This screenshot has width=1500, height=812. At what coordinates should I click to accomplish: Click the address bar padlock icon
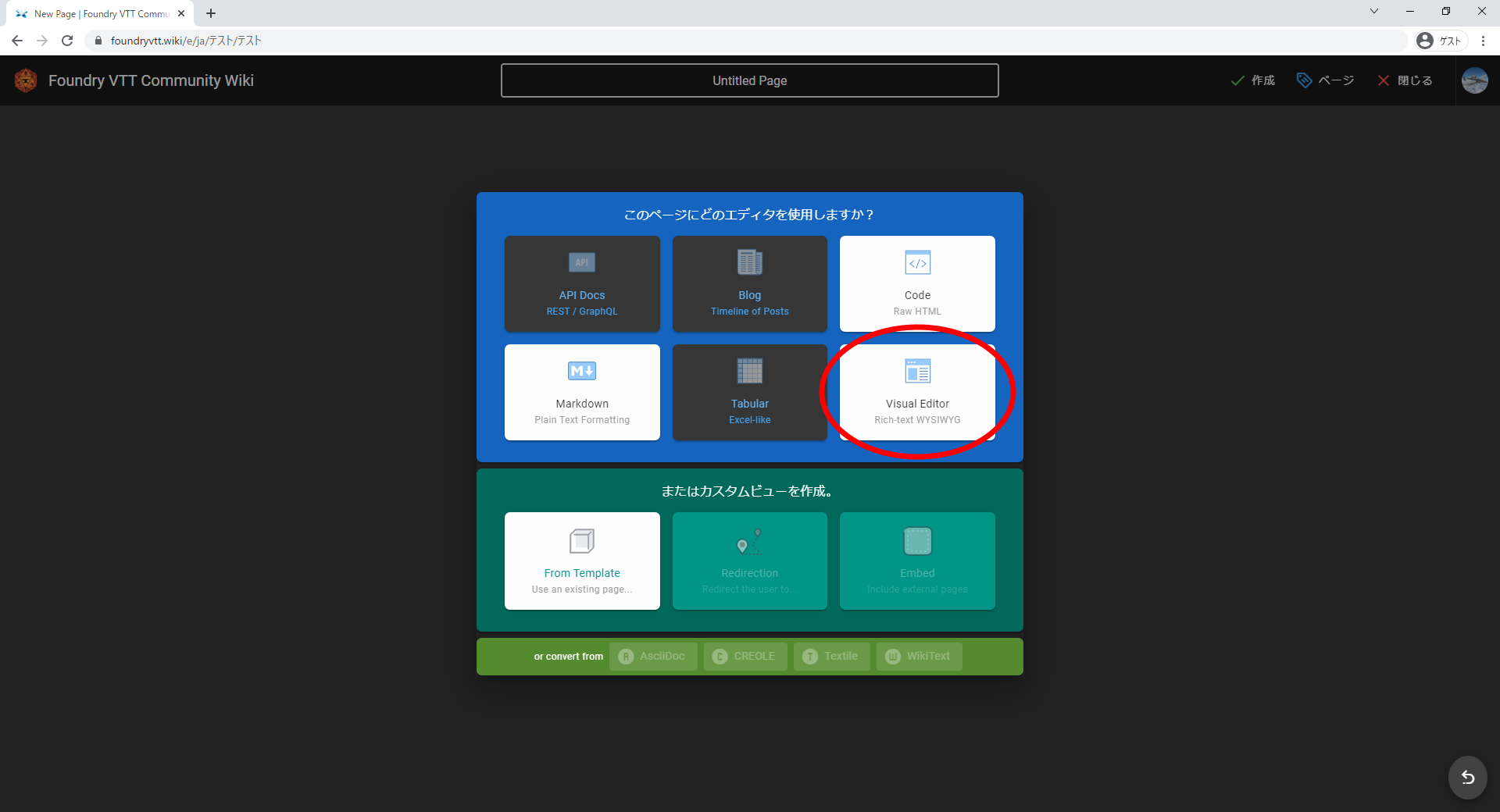point(98,41)
